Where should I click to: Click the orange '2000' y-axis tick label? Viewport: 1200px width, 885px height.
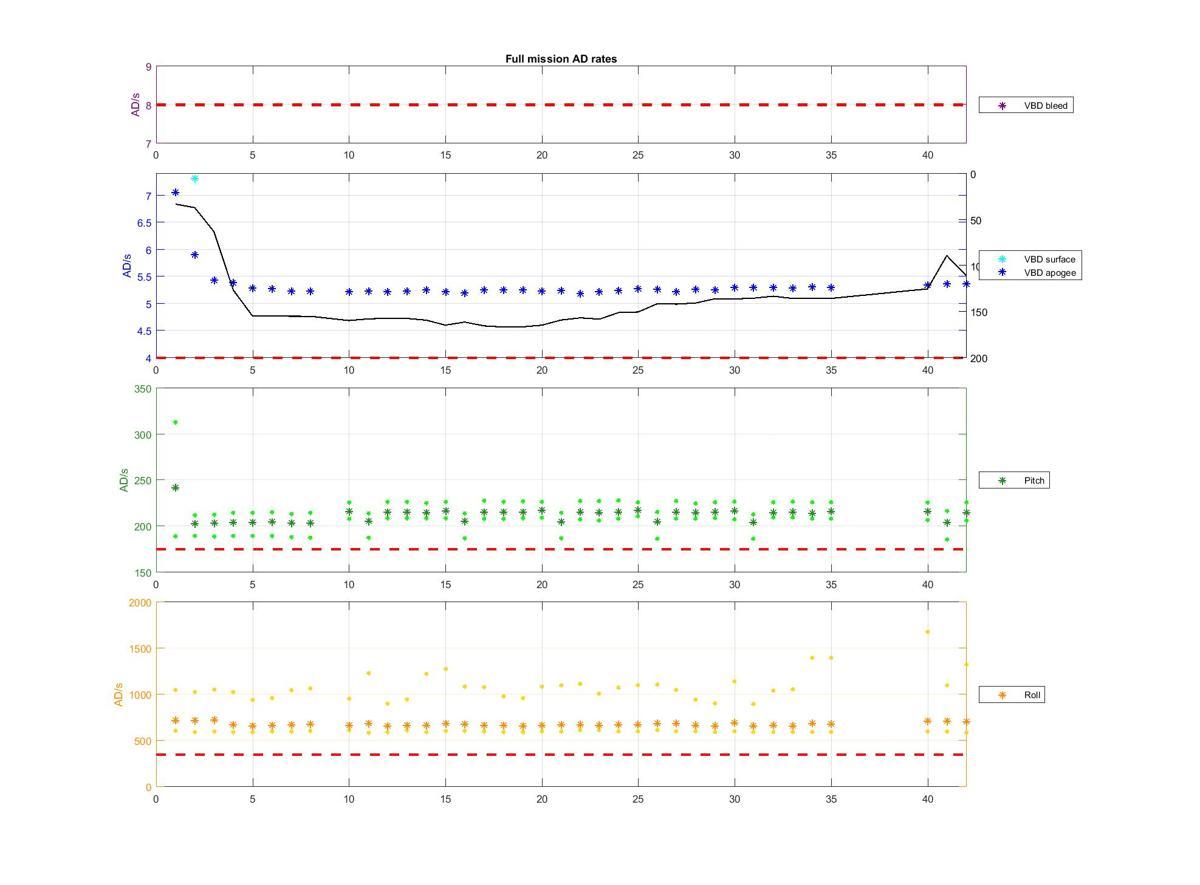click(140, 603)
